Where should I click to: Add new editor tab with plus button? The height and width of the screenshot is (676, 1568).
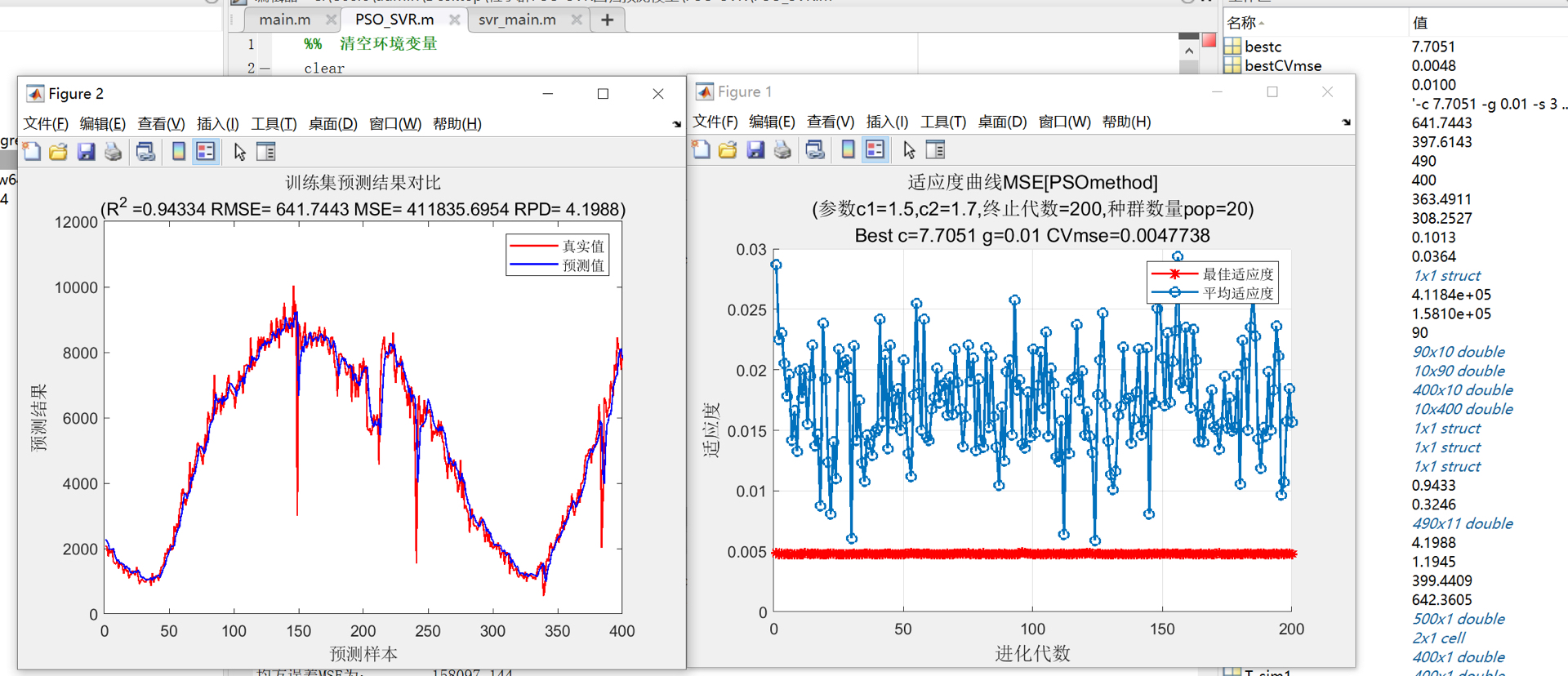click(607, 20)
